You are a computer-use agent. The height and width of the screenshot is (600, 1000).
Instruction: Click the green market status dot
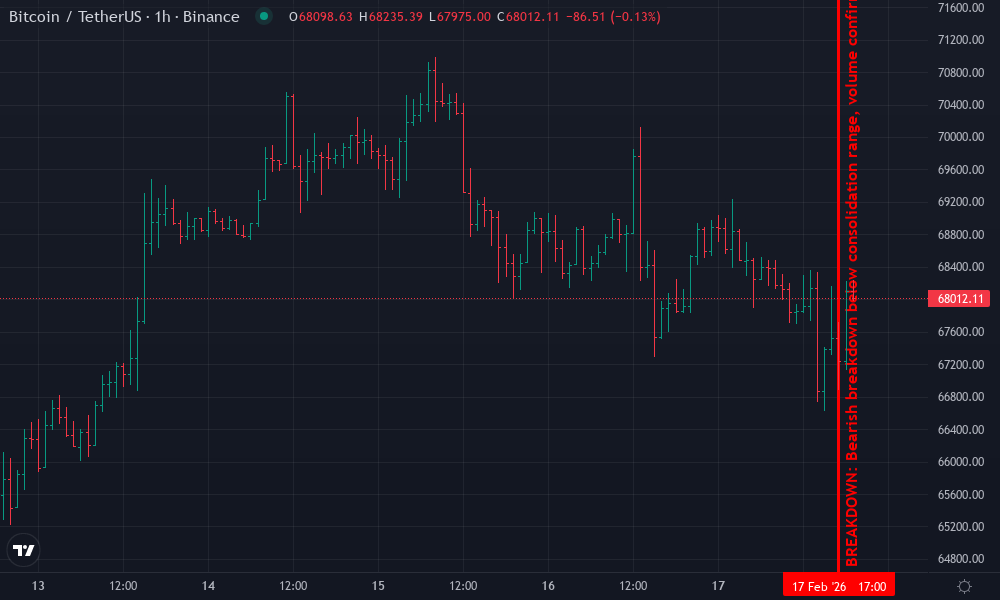click(x=262, y=16)
